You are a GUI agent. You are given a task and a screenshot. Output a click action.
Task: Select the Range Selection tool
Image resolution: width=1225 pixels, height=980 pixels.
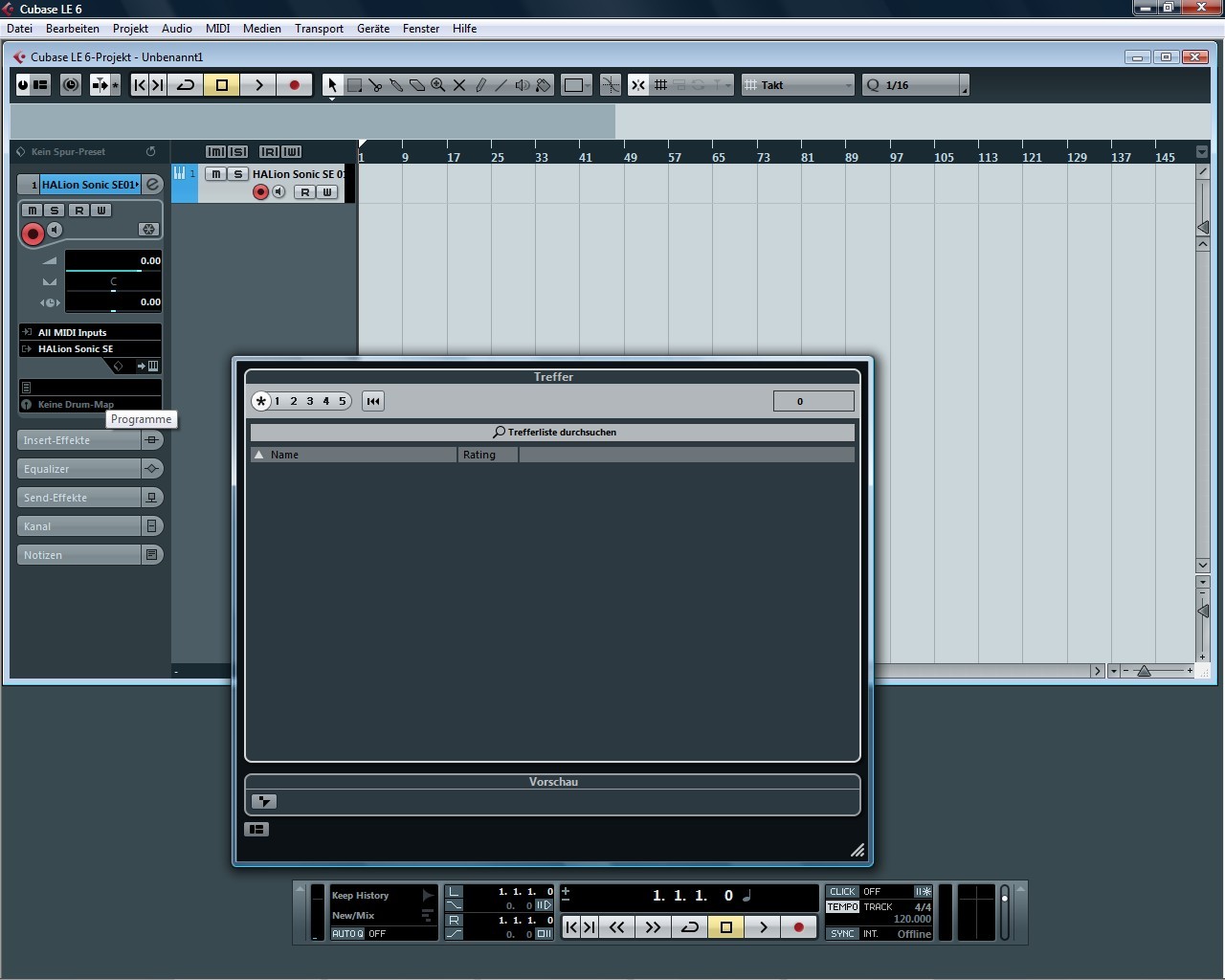354,85
